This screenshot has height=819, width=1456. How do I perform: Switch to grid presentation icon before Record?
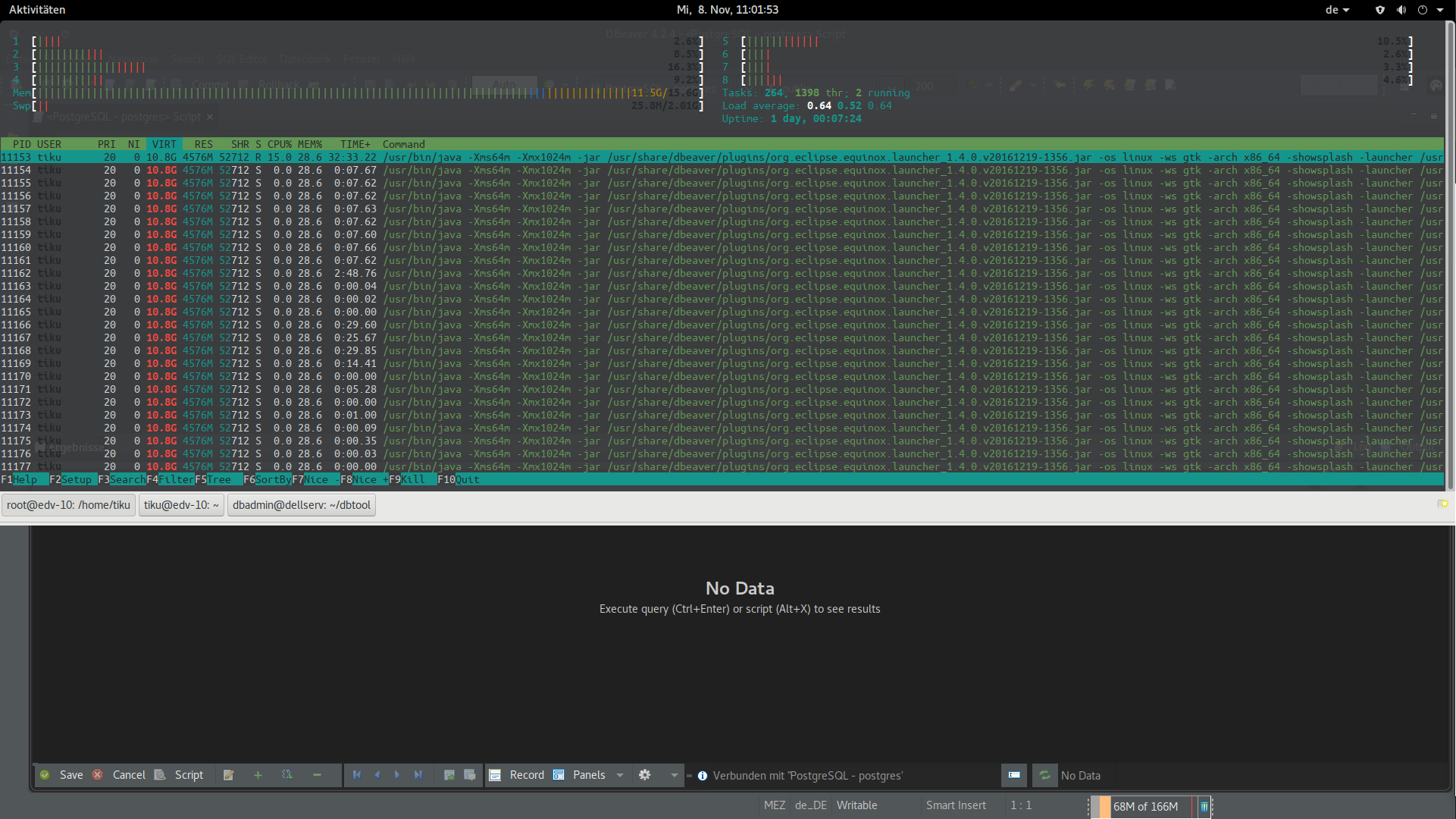[496, 775]
